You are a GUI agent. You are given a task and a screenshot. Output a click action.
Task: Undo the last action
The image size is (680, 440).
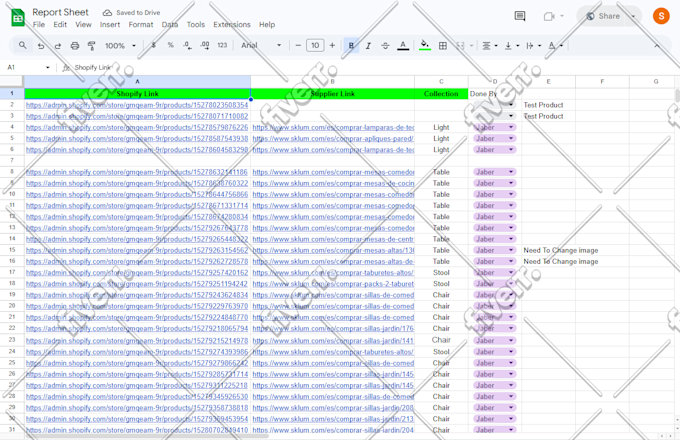[x=41, y=46]
